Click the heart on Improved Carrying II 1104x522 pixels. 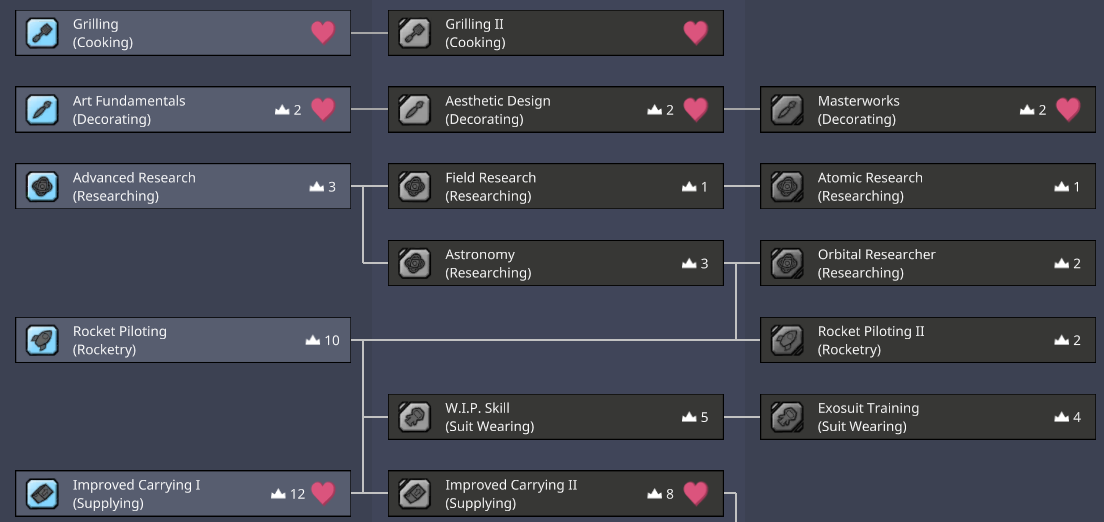pos(695,493)
